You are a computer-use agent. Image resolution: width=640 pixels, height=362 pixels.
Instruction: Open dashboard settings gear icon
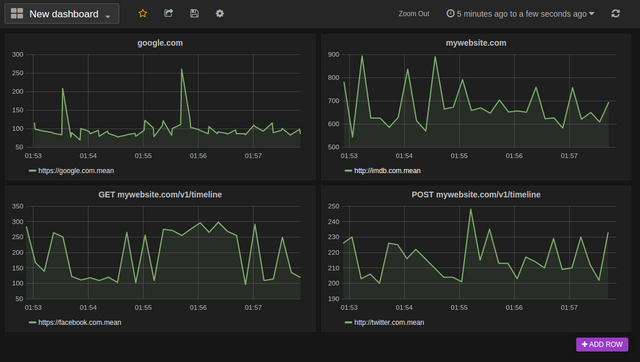[220, 13]
